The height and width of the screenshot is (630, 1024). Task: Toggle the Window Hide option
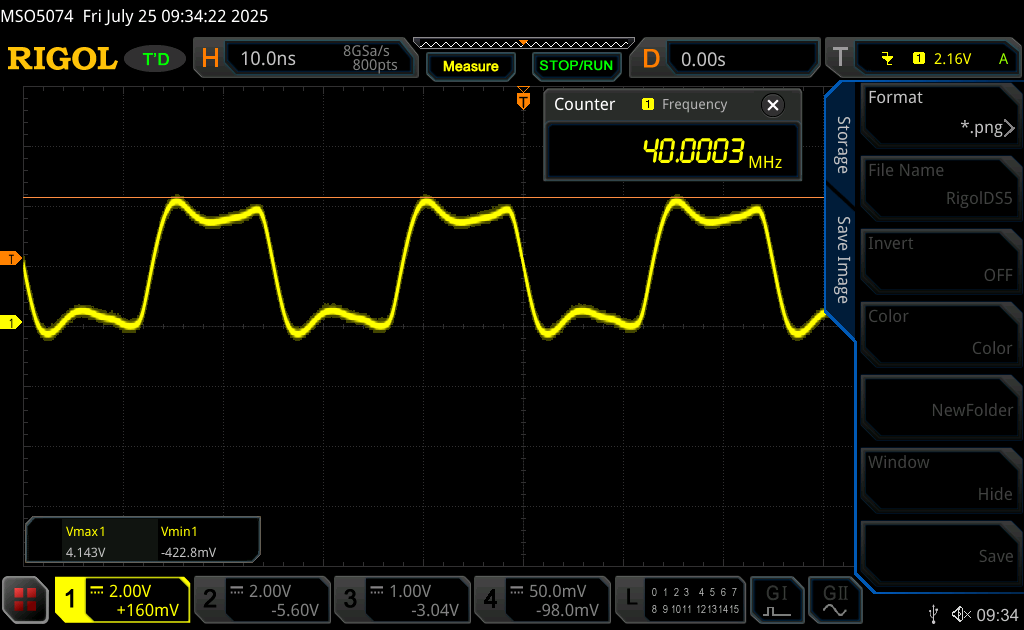coord(940,479)
